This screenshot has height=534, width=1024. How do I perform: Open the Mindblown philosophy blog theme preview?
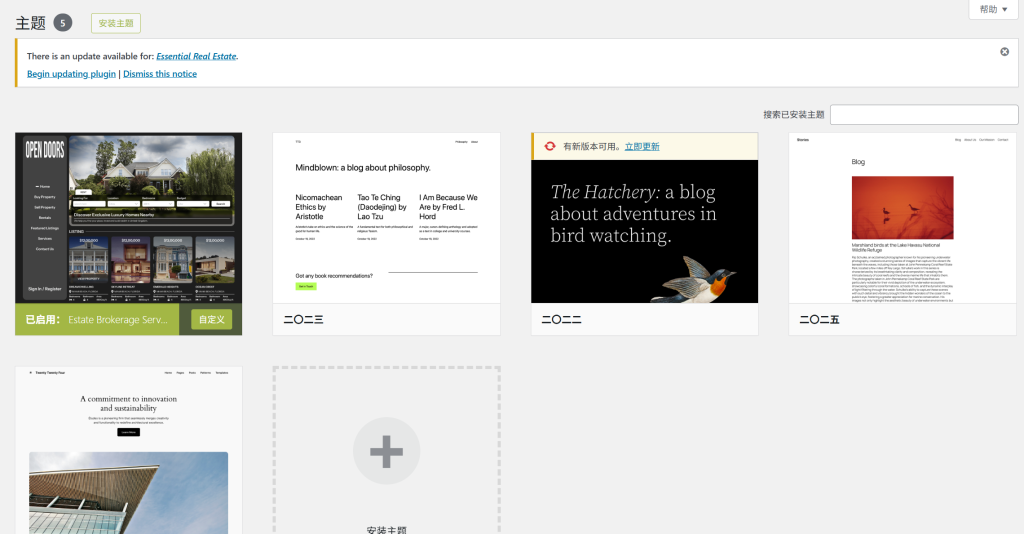(x=386, y=218)
